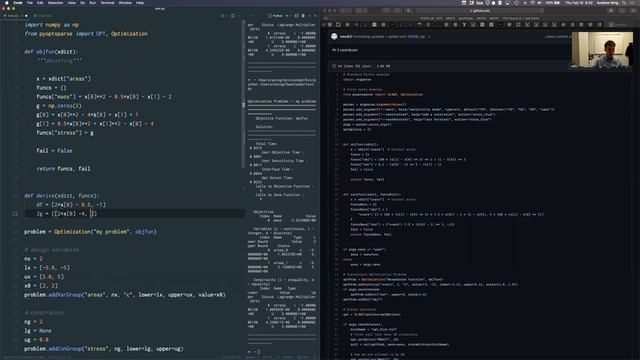This screenshot has width=640, height=360.
Task: Click line number 22 in the gutter
Action: tap(15, 213)
